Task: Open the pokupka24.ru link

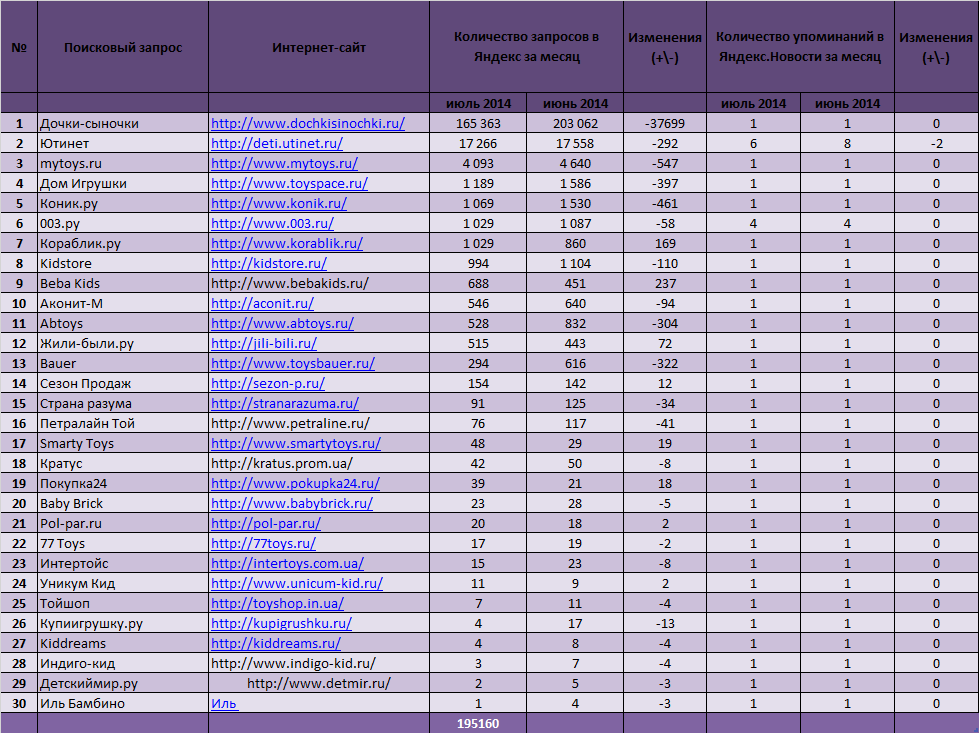Action: (x=295, y=484)
